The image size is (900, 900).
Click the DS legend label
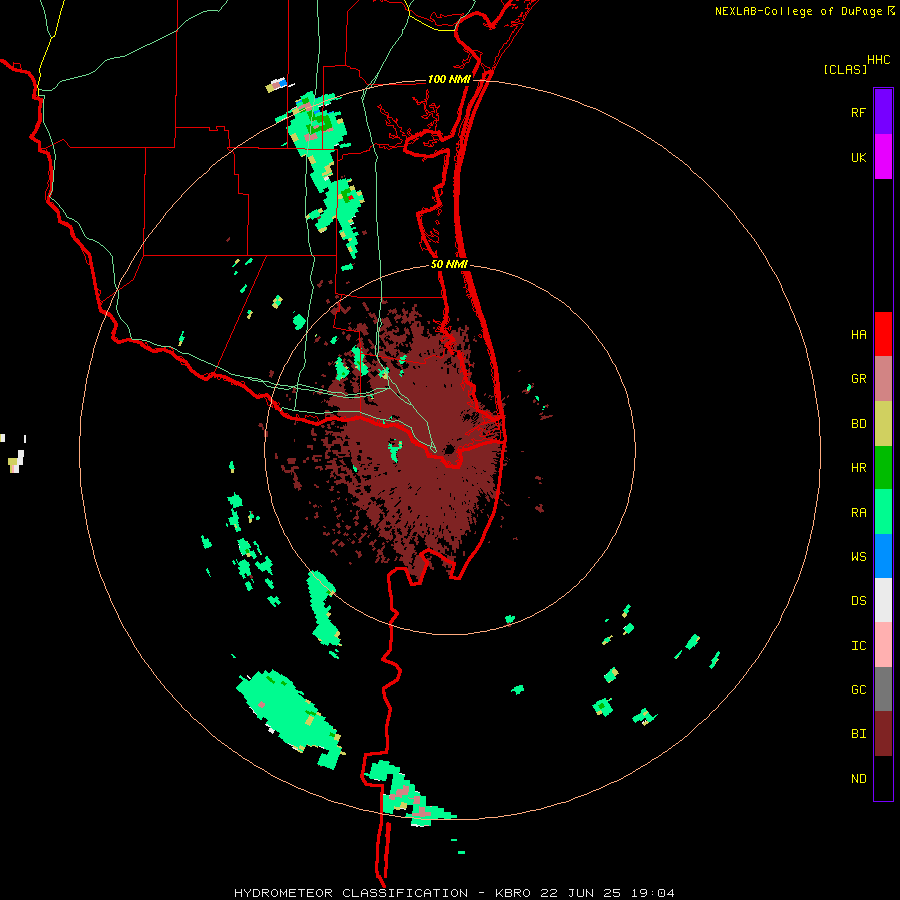click(858, 601)
